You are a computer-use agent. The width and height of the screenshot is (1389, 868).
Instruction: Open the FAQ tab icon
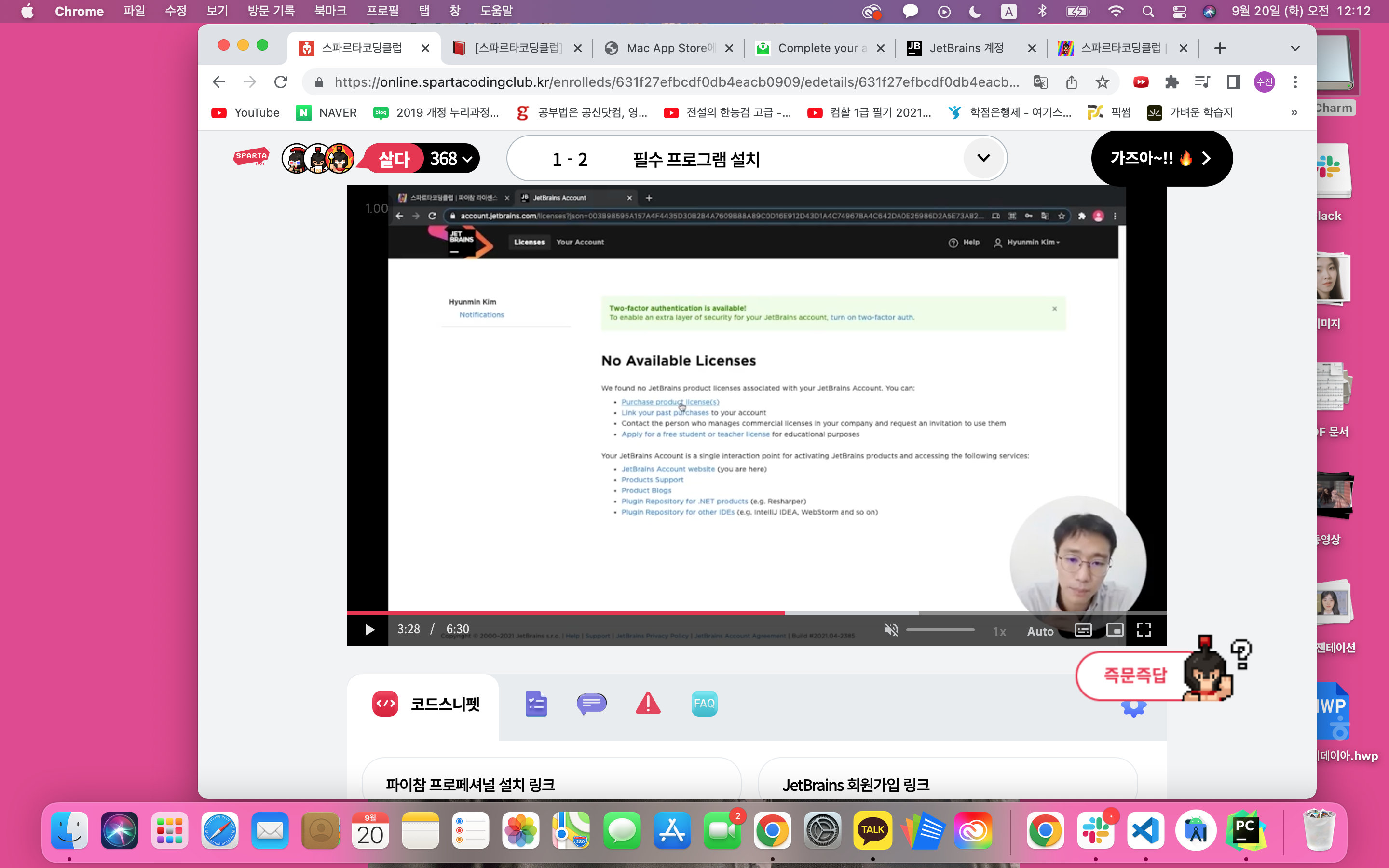point(704,703)
